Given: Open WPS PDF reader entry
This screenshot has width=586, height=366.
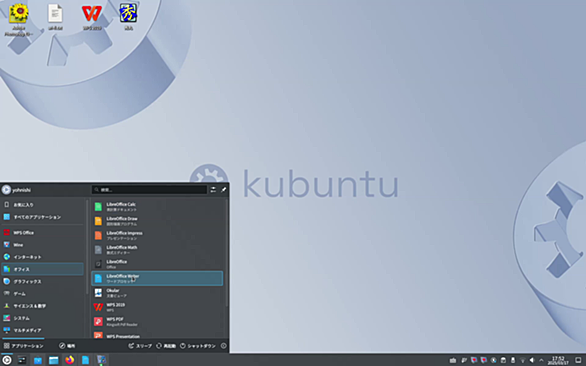Looking at the screenshot, I should (x=157, y=322).
